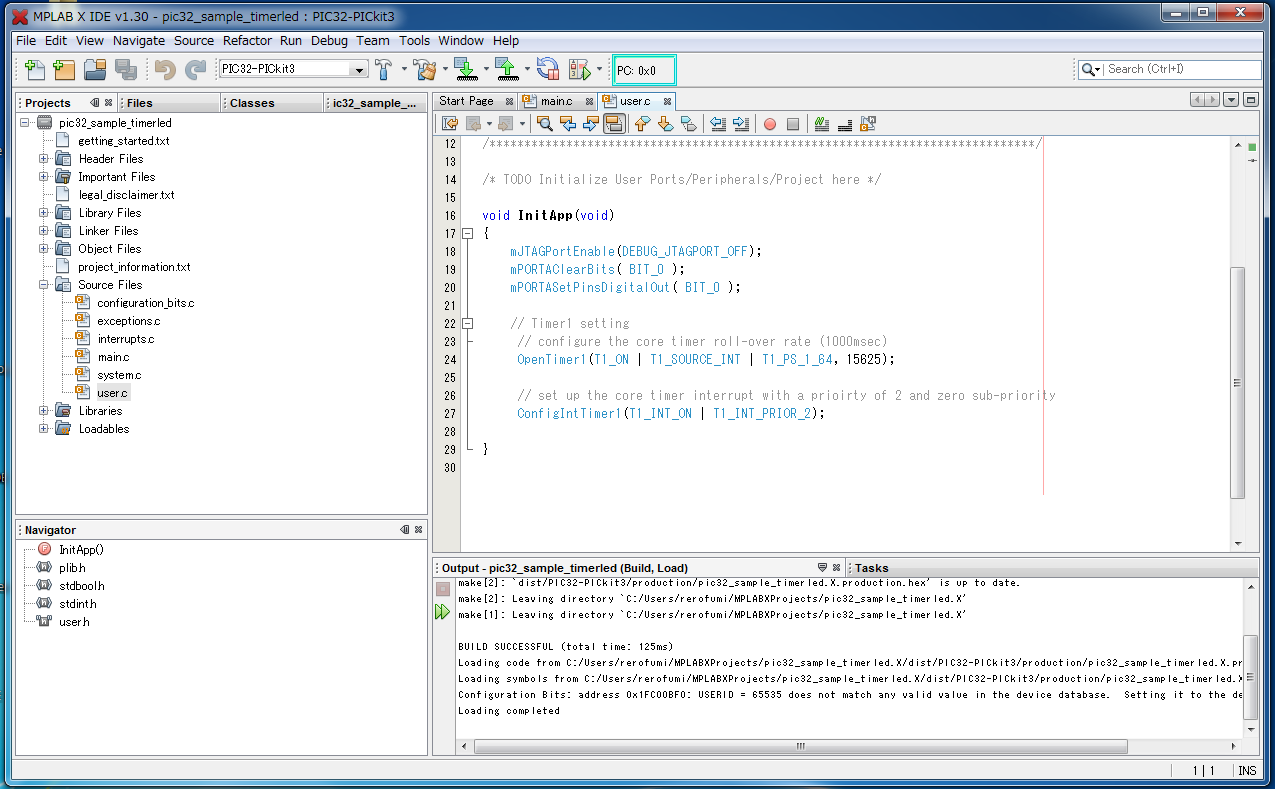Collapse the Source Files folder
Viewport: 1275px width, 789px height.
tap(44, 285)
